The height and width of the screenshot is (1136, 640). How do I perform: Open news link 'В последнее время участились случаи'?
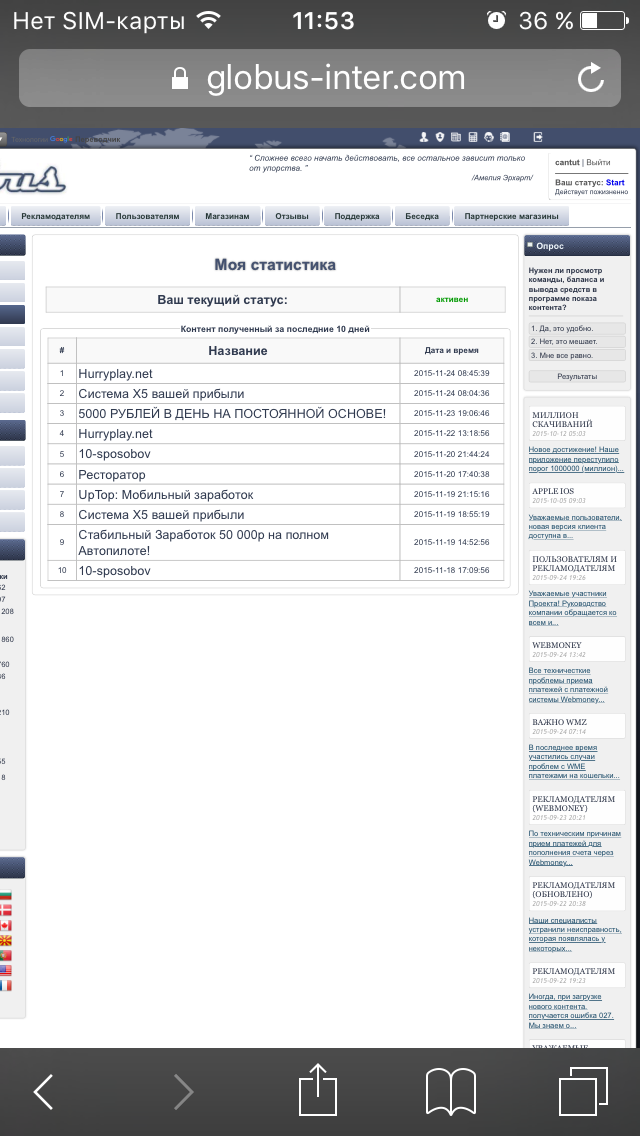point(574,761)
